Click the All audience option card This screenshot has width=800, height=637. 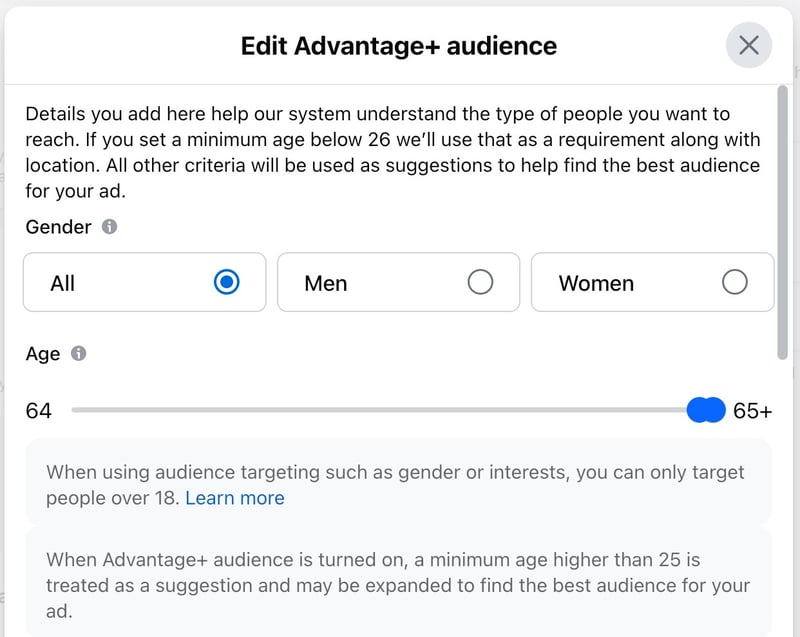click(144, 282)
